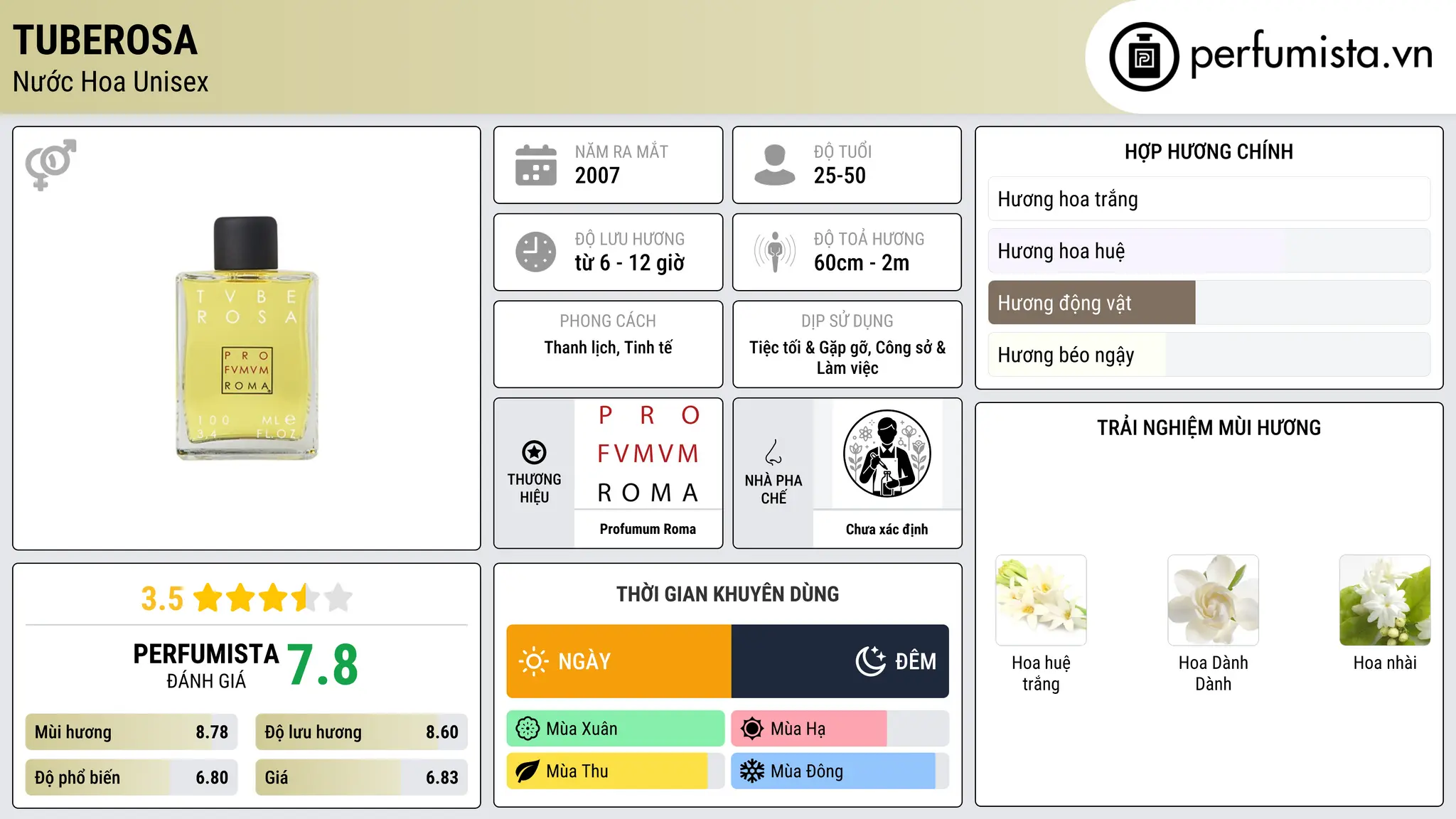Click the Hương hoa huệ accord bar

[x=1209, y=251]
